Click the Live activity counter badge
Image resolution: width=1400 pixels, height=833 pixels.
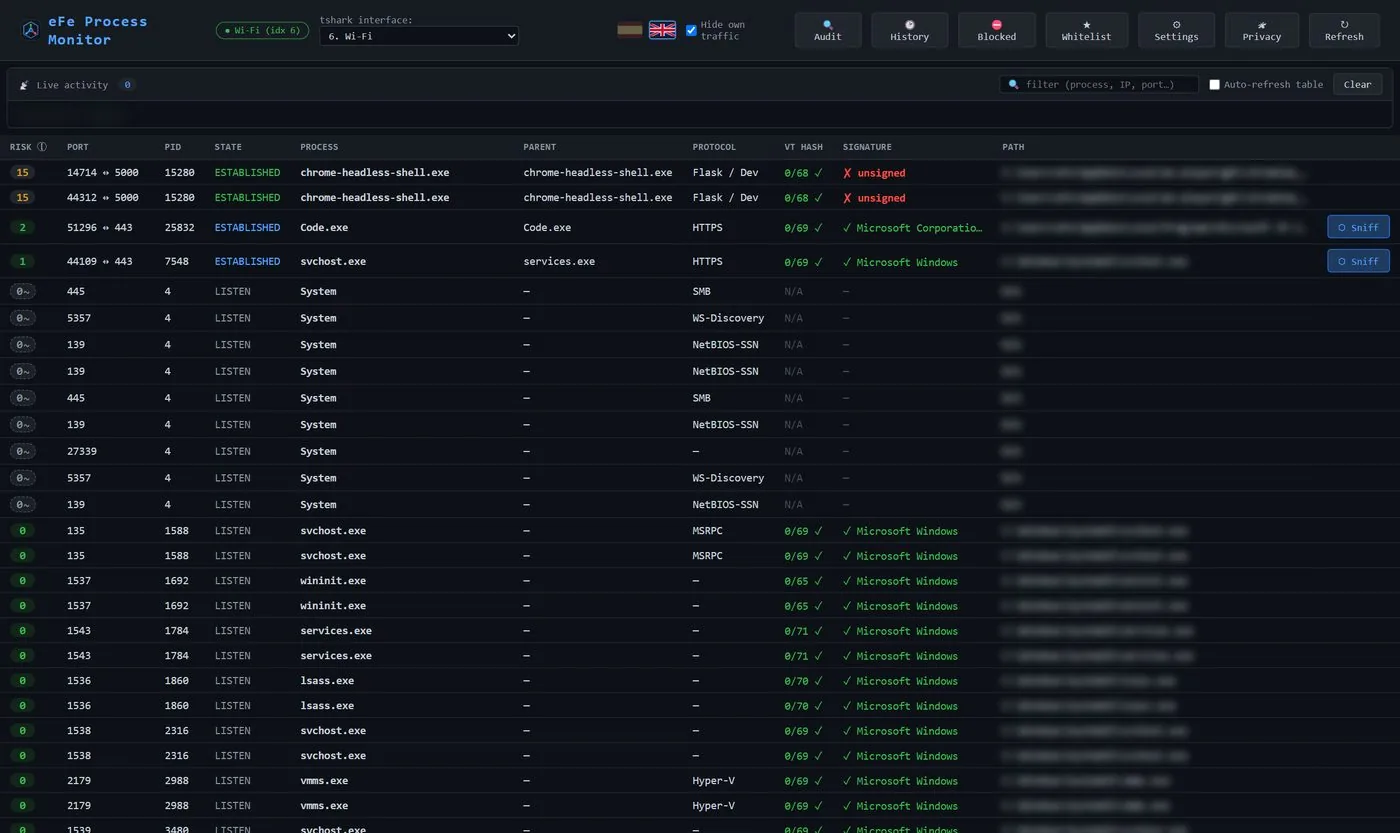pyautogui.click(x=127, y=85)
